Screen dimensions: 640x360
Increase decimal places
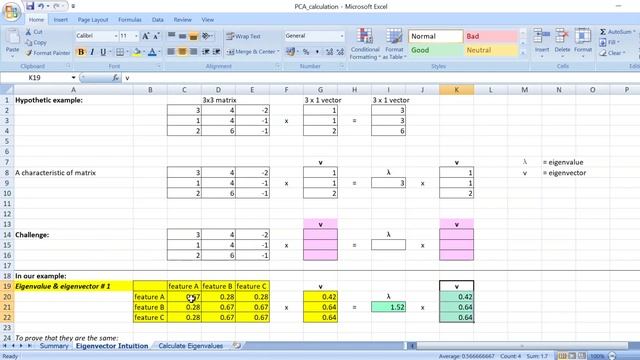[329, 52]
